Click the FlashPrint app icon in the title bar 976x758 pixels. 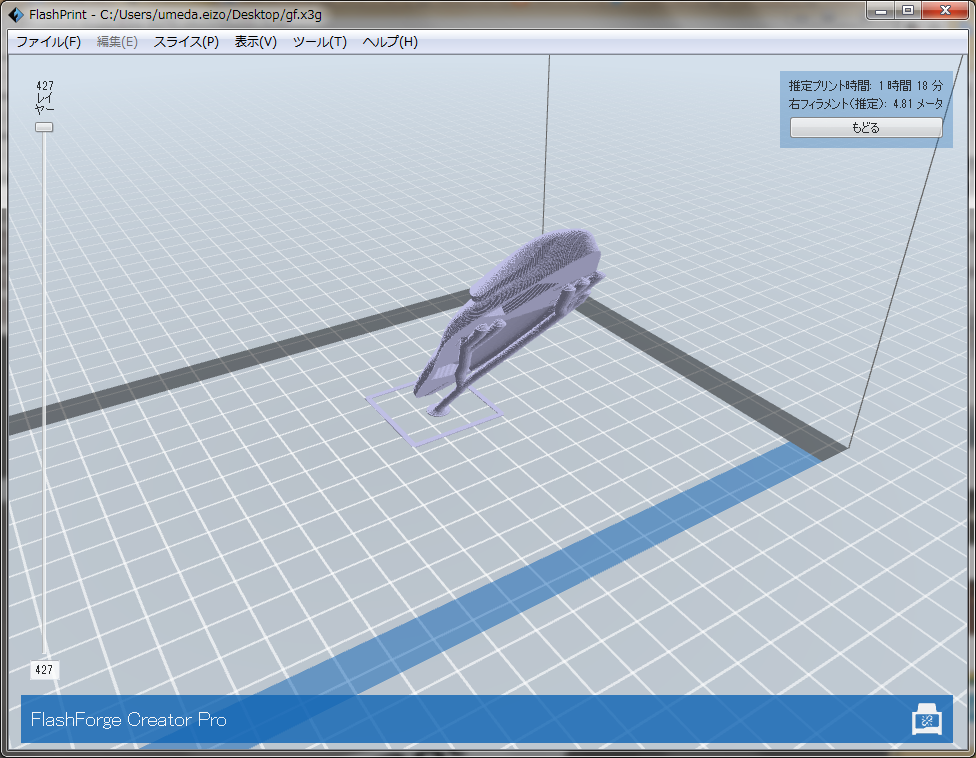[x=16, y=14]
